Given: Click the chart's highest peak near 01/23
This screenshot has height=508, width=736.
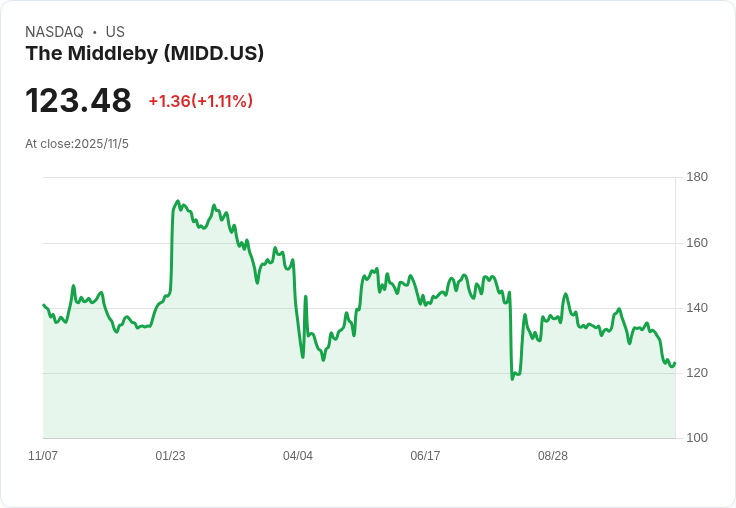Looking at the screenshot, I should point(178,201).
